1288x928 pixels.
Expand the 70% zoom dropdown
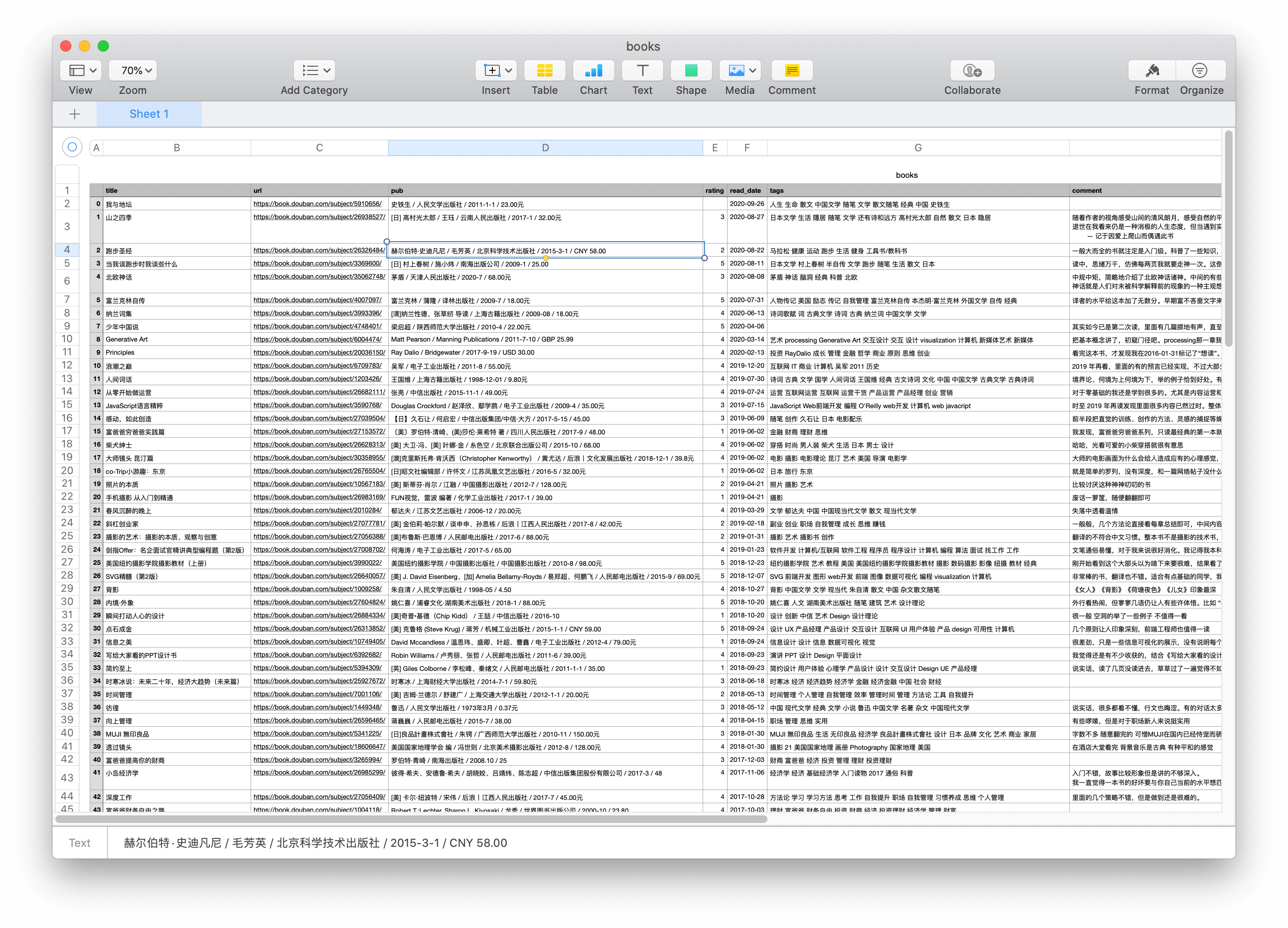[133, 71]
